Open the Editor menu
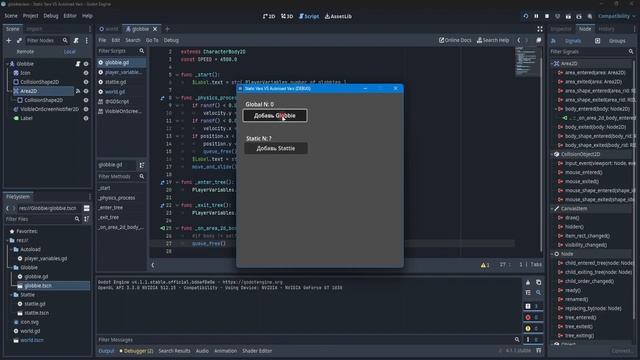 point(70,16)
